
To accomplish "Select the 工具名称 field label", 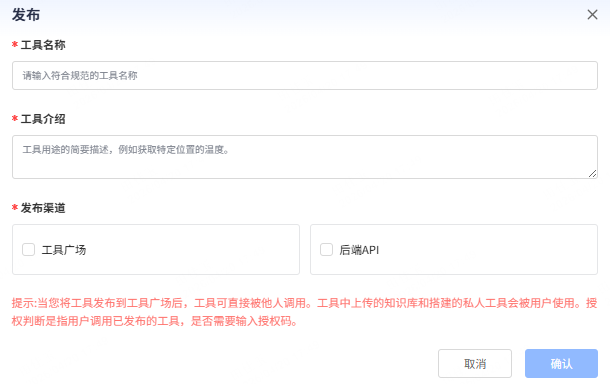I will [x=43, y=45].
